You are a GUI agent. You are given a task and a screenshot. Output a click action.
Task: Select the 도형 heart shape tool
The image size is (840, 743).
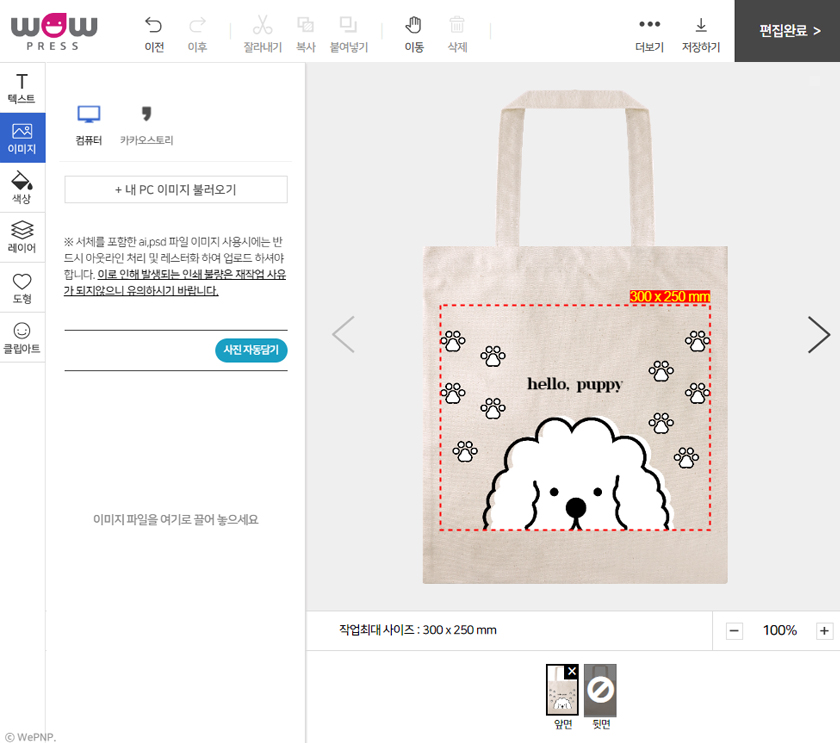22,288
